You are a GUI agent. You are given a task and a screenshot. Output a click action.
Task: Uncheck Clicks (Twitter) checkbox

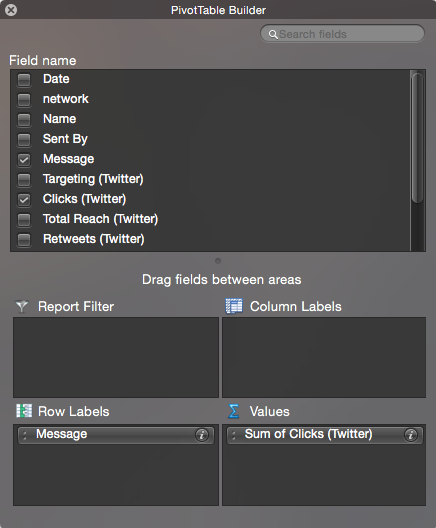pyautogui.click(x=24, y=200)
